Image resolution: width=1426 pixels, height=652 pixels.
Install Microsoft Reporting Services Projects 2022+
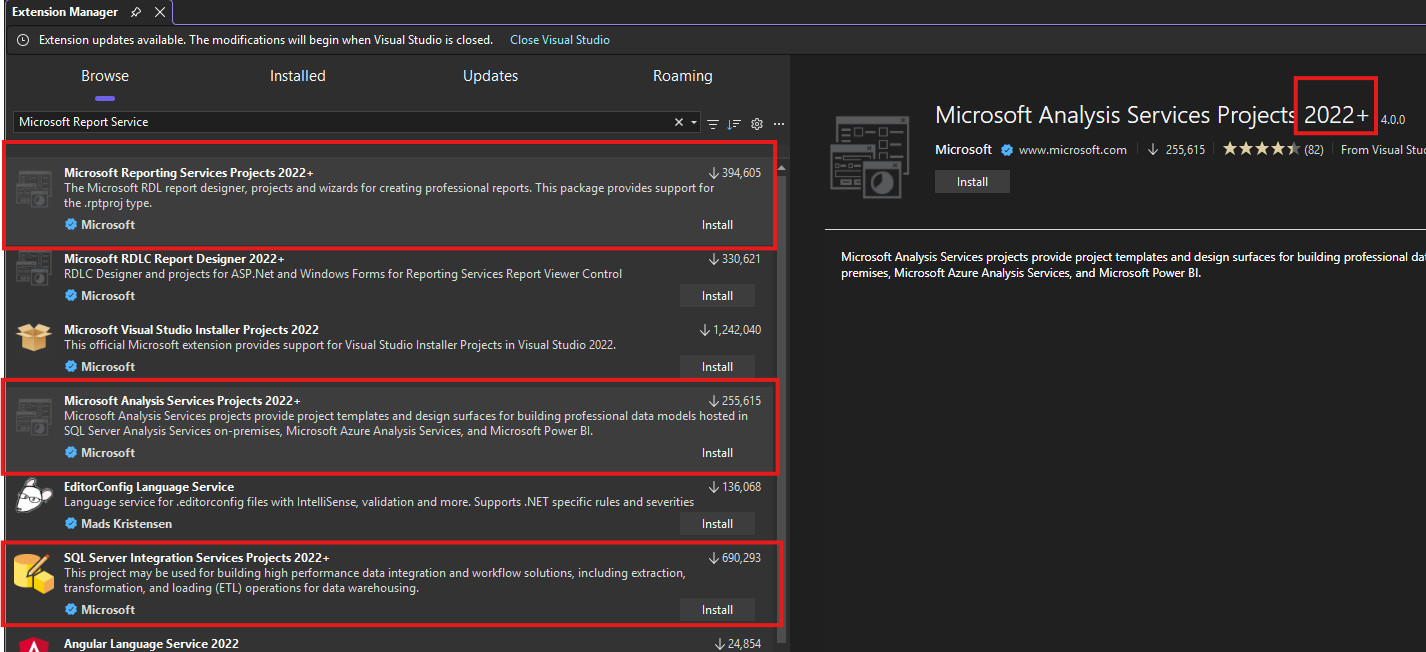(717, 225)
